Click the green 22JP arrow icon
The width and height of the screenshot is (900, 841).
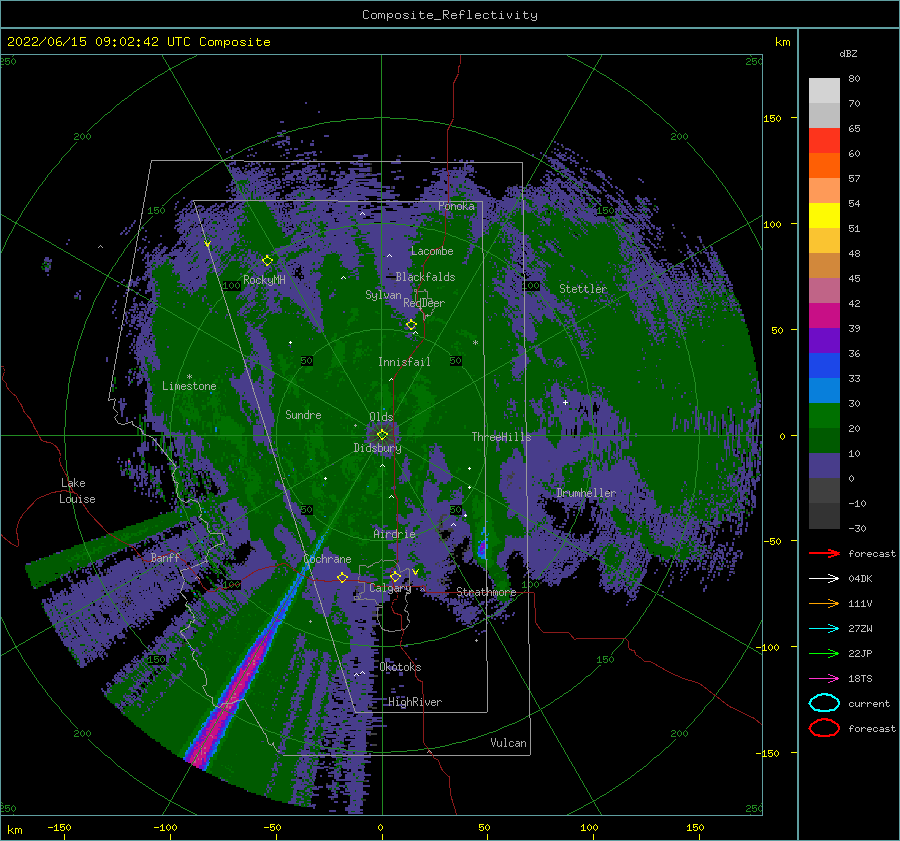pyautogui.click(x=824, y=653)
